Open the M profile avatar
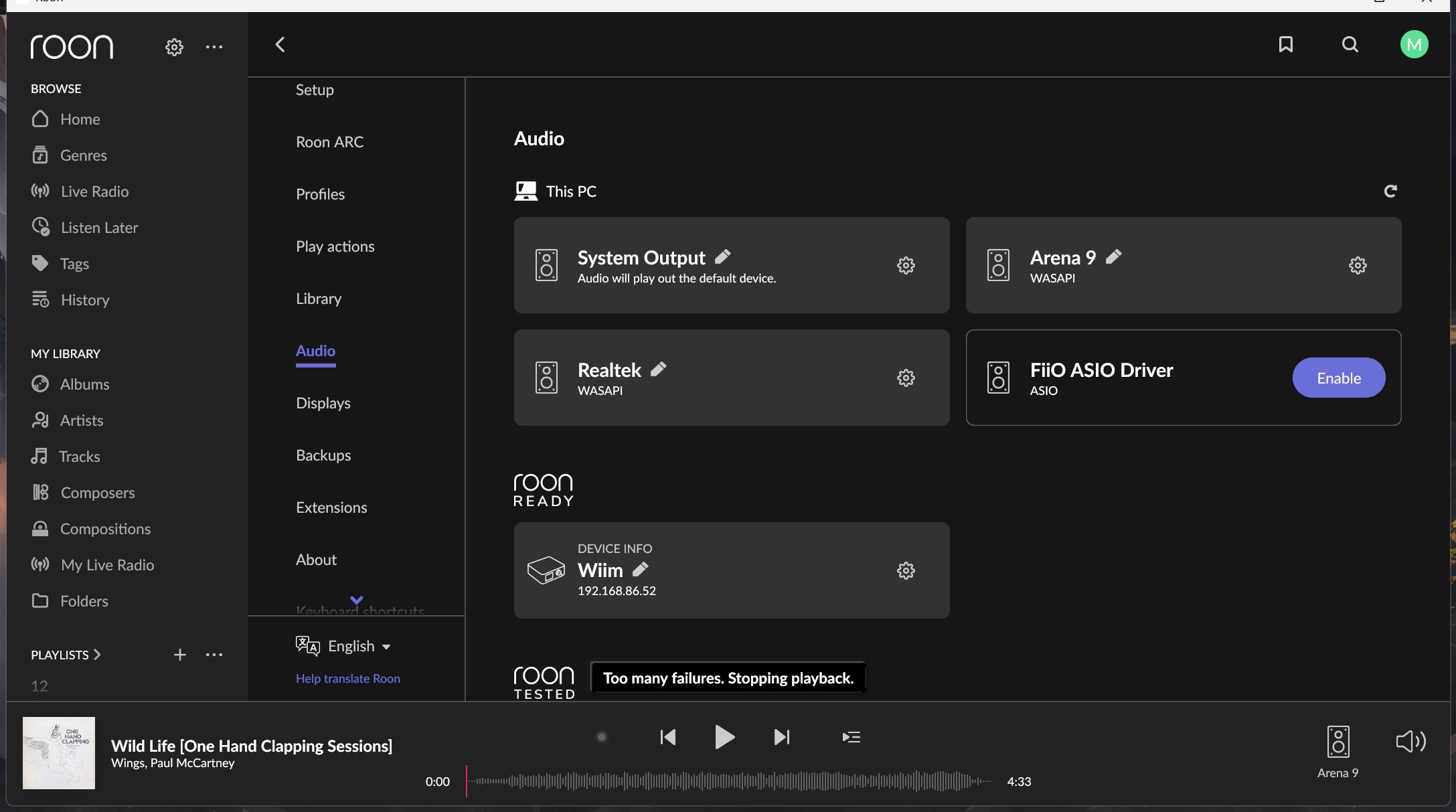The width and height of the screenshot is (1456, 812). click(1414, 45)
